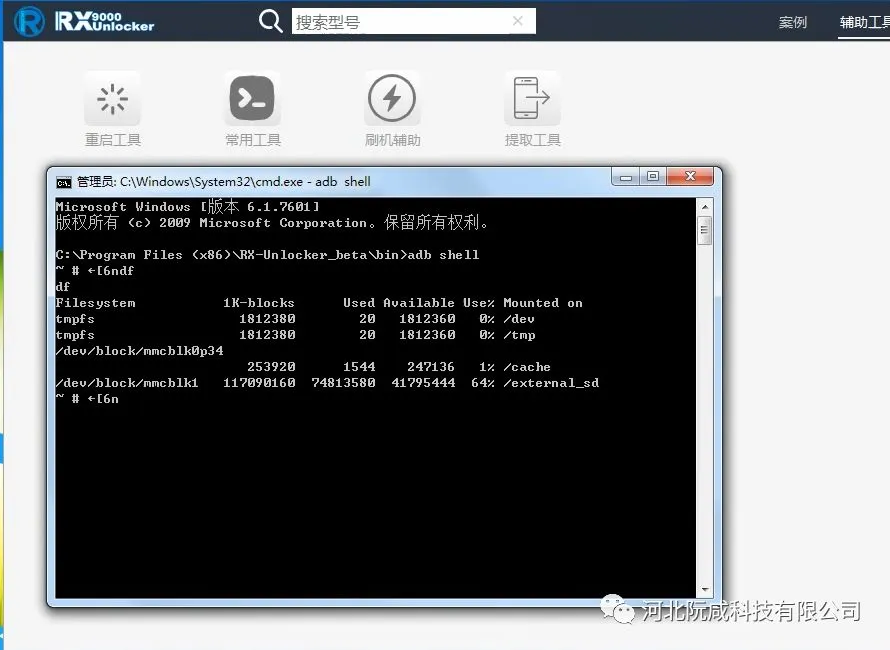
Task: Click the /tmp mount entry
Action: [x=519, y=335]
